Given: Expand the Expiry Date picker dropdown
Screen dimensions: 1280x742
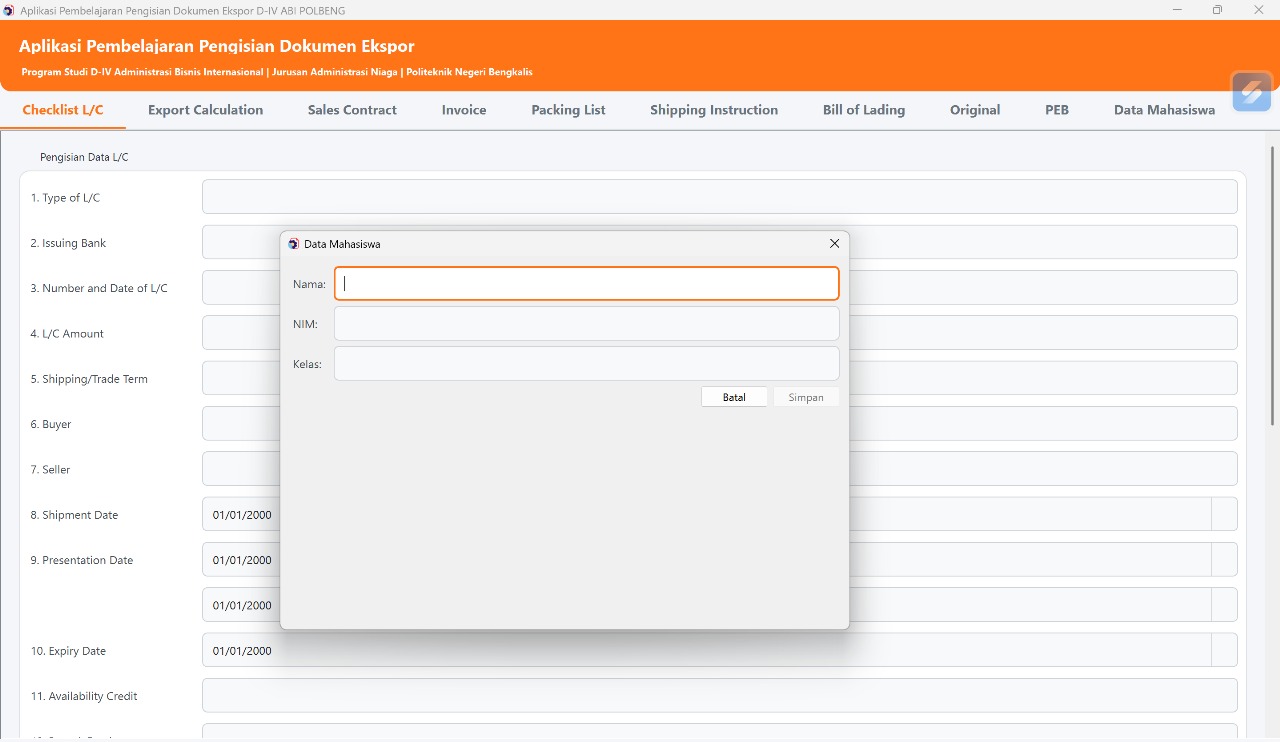Looking at the screenshot, I should 1224,651.
